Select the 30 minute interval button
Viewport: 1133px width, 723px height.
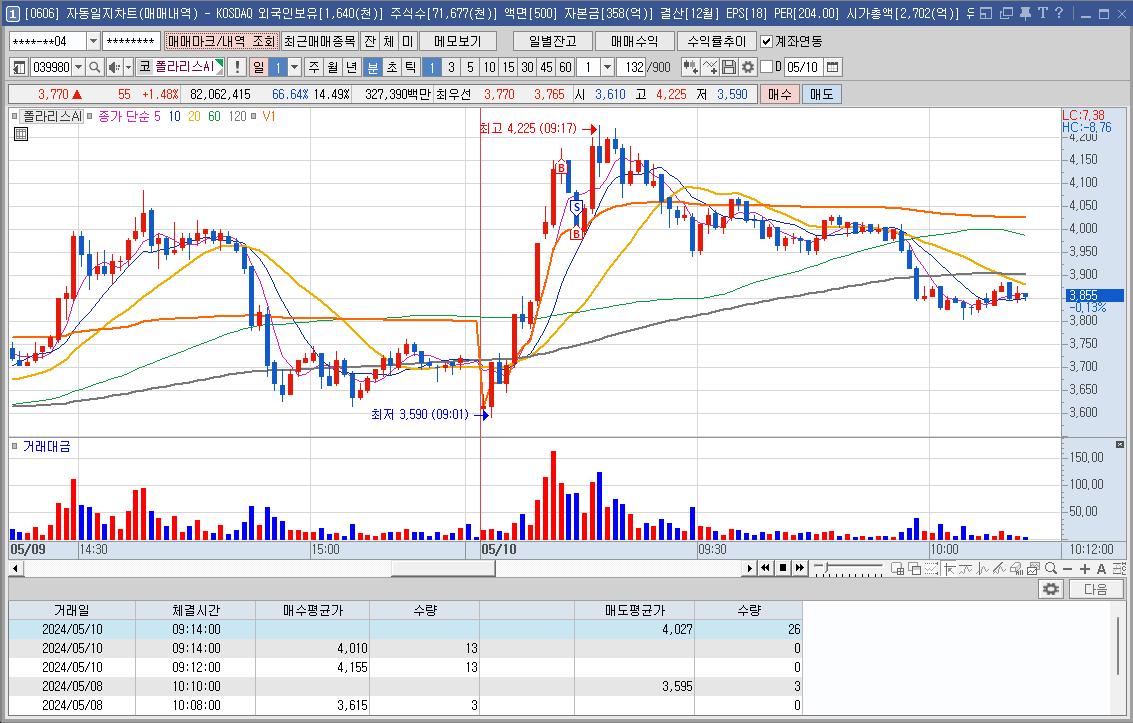pos(527,67)
